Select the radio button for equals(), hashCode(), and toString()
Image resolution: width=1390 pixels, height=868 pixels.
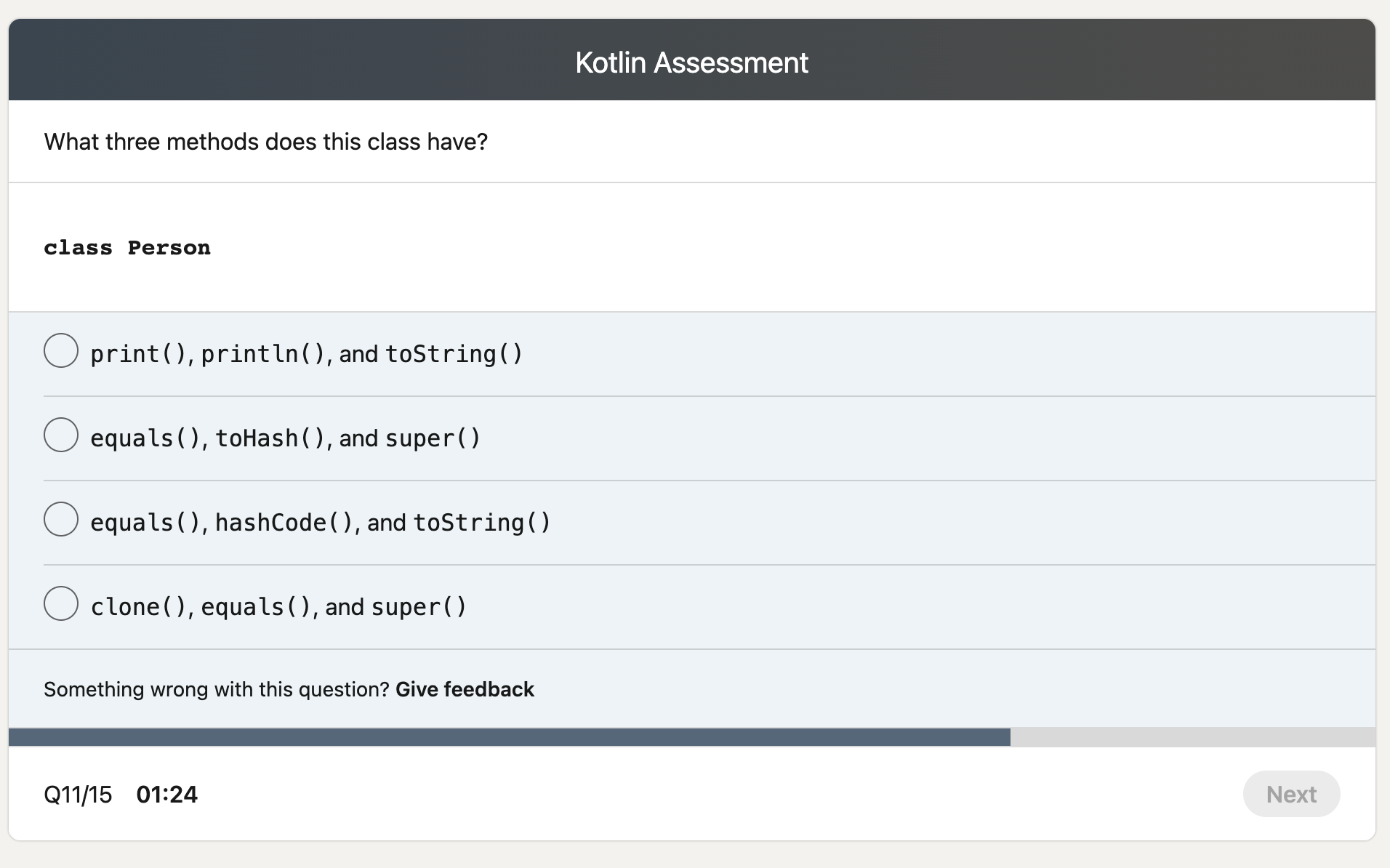coord(61,519)
